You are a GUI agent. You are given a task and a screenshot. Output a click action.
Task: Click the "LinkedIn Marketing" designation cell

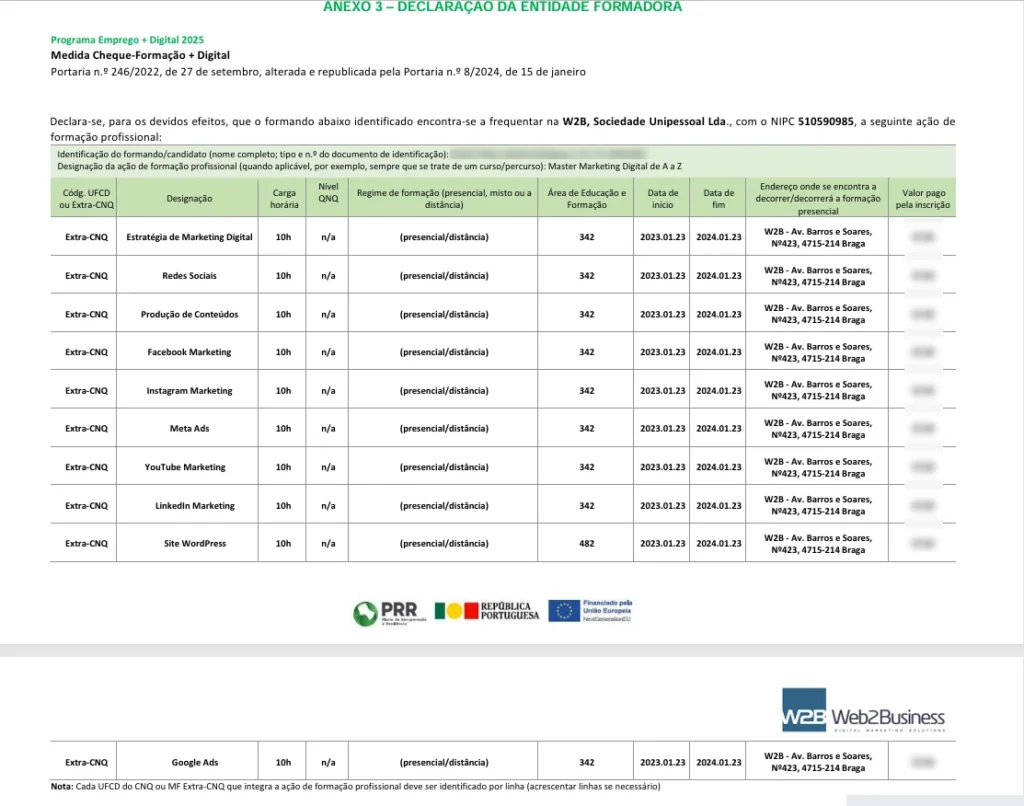click(189, 505)
